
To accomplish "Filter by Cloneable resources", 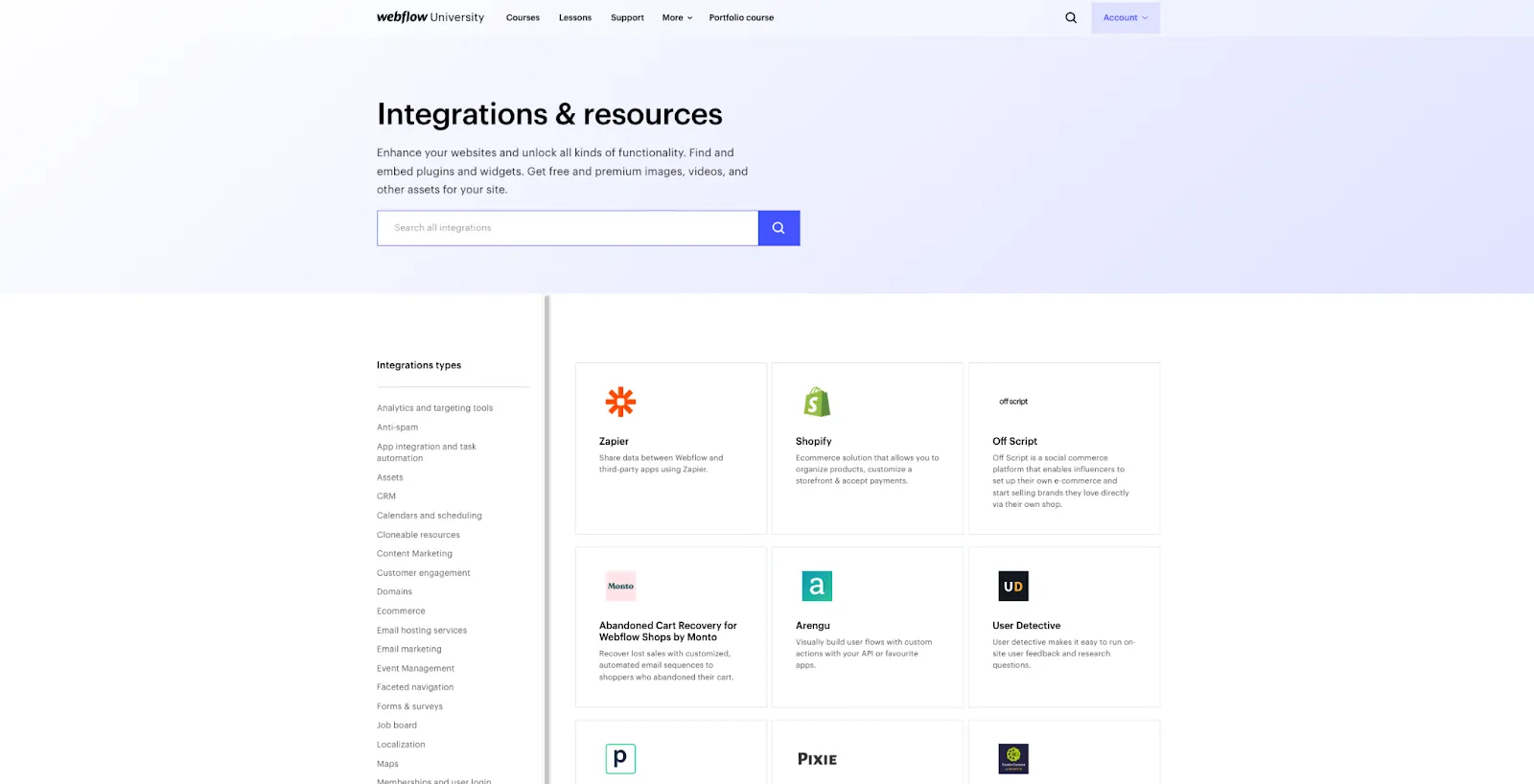I will [x=418, y=535].
